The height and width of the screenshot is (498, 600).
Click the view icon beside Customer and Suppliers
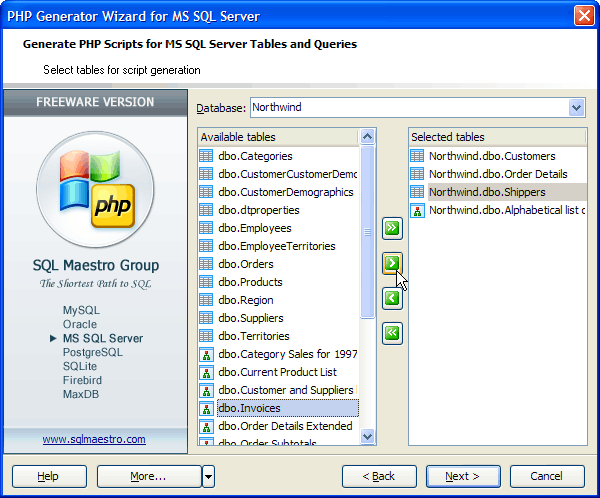206,390
